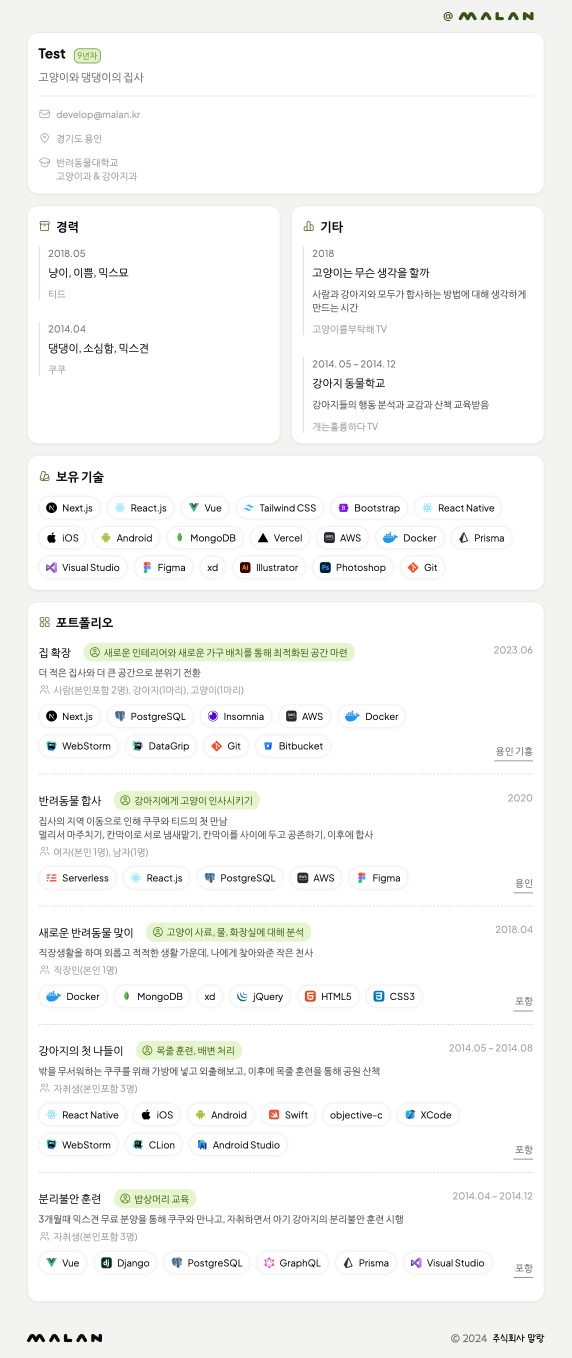Click the 포트폴리오 grid icon

(44, 622)
